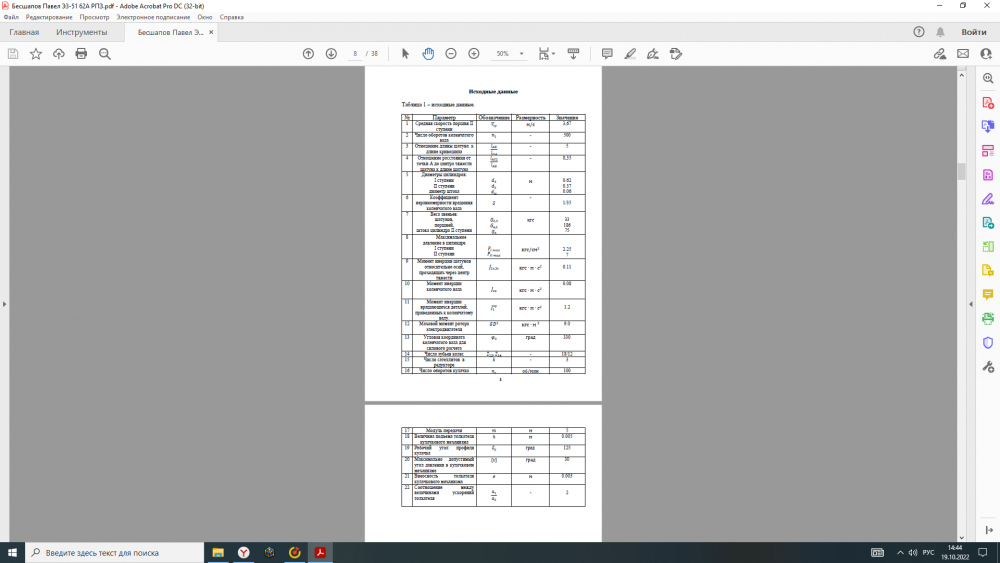The height and width of the screenshot is (563, 1000).
Task: Activate the Hand pan tool
Action: pos(428,54)
